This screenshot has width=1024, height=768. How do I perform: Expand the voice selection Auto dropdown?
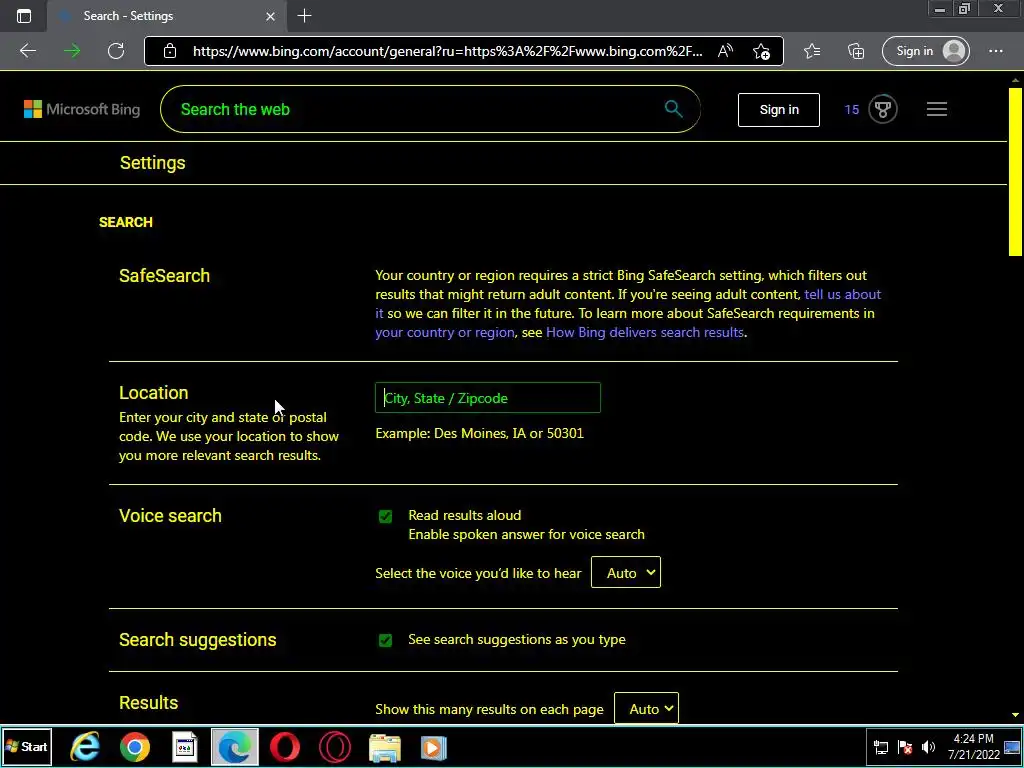[626, 573]
